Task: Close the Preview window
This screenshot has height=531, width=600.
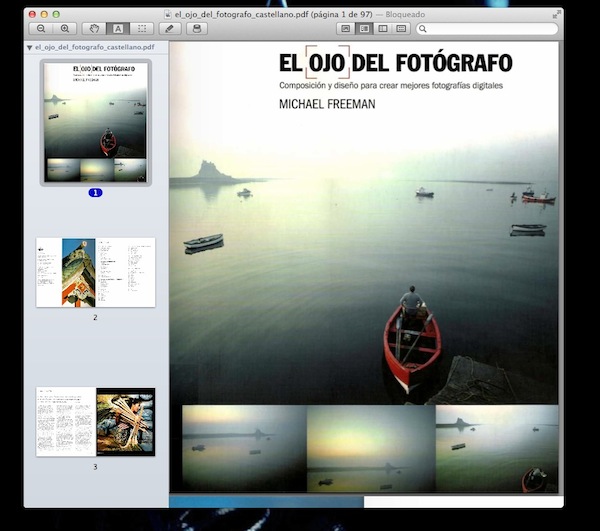Action: pos(32,15)
